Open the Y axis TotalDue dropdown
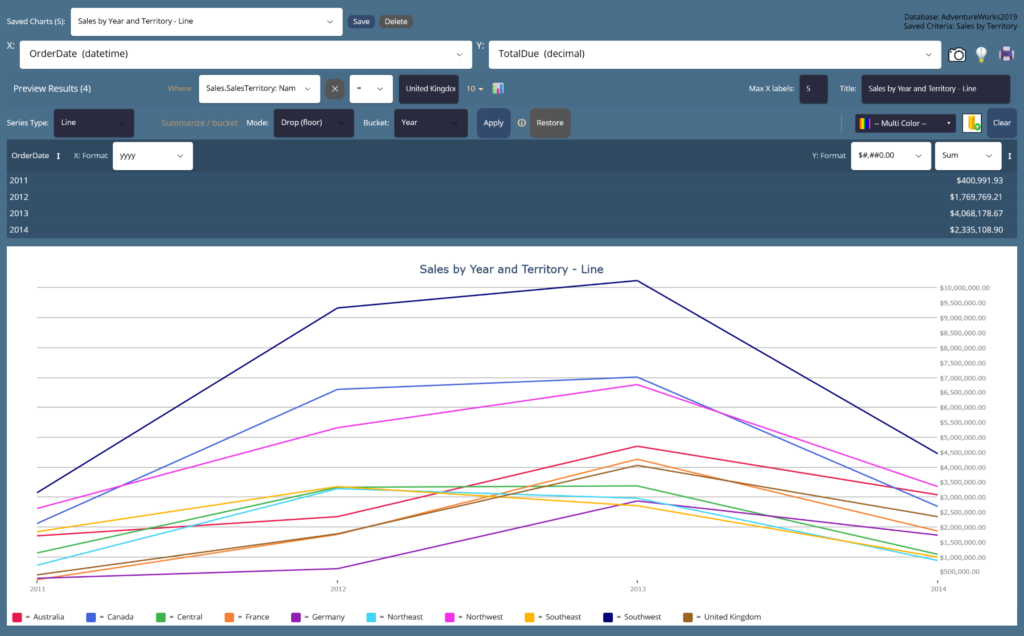 tap(714, 54)
